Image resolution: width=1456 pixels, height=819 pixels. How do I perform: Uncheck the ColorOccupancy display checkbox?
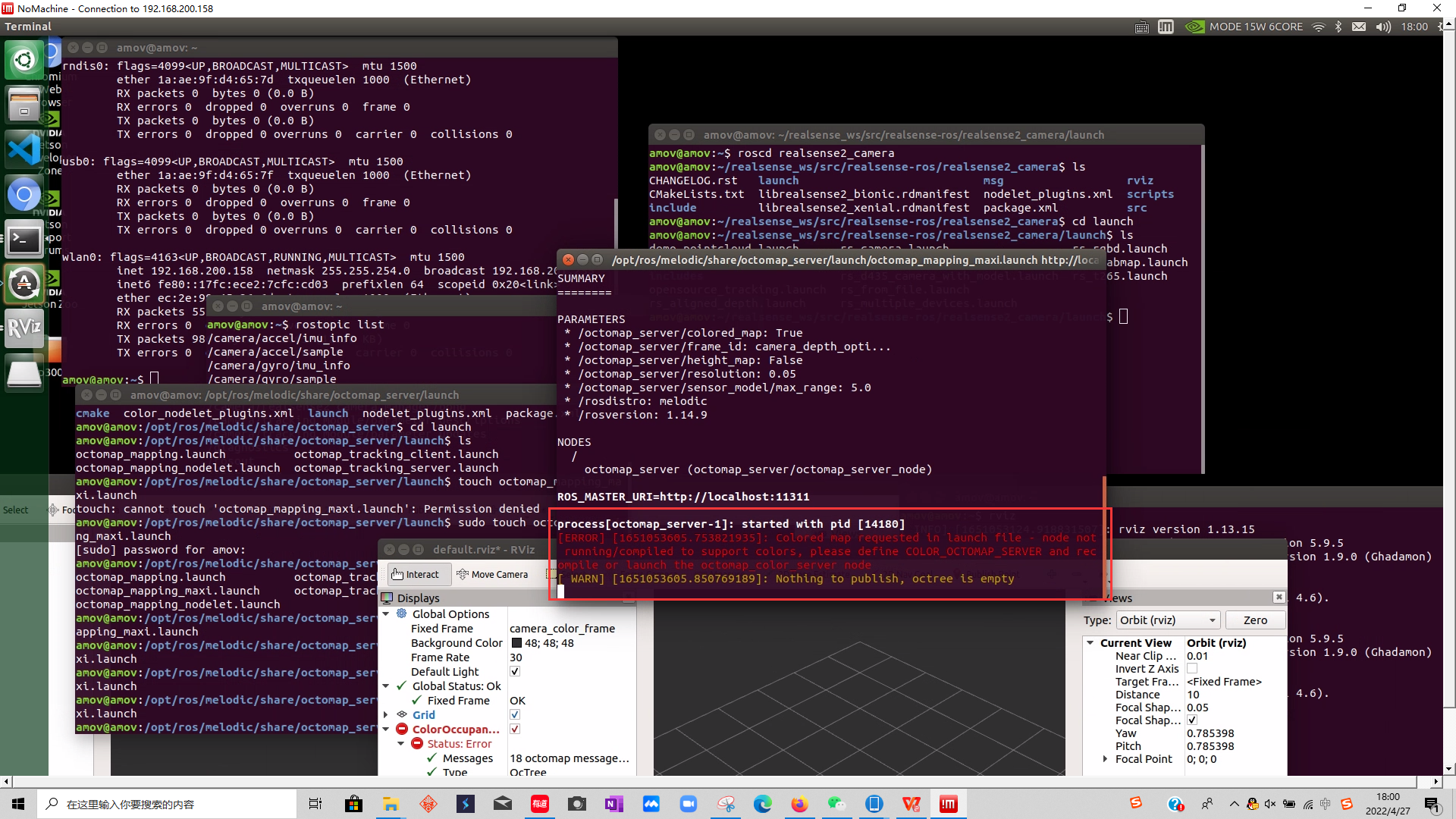(515, 730)
